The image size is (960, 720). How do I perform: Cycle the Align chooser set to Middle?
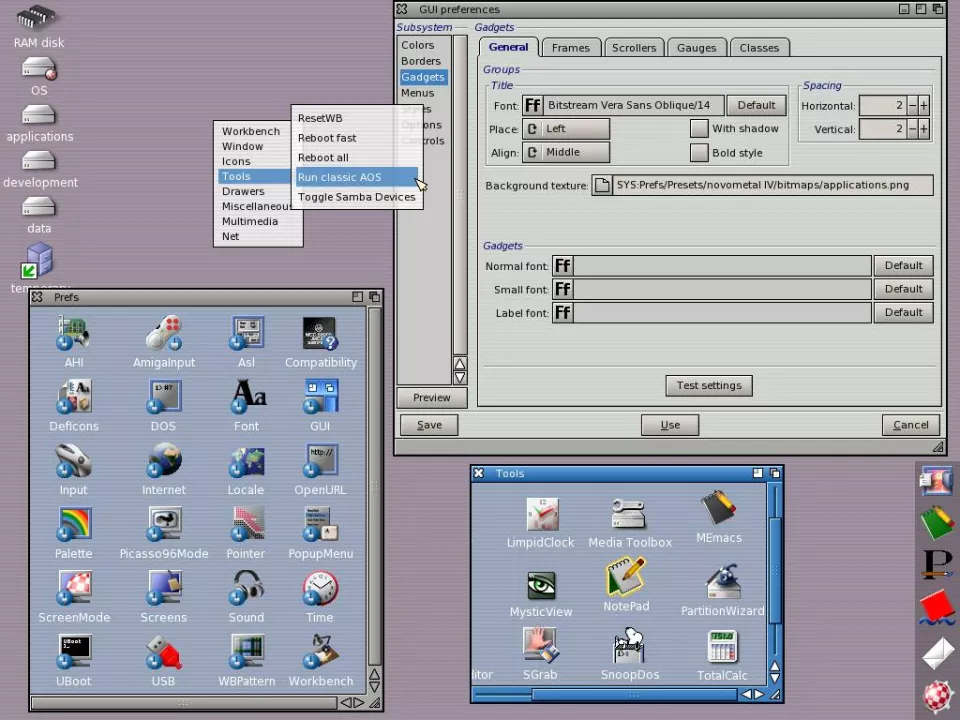click(566, 153)
